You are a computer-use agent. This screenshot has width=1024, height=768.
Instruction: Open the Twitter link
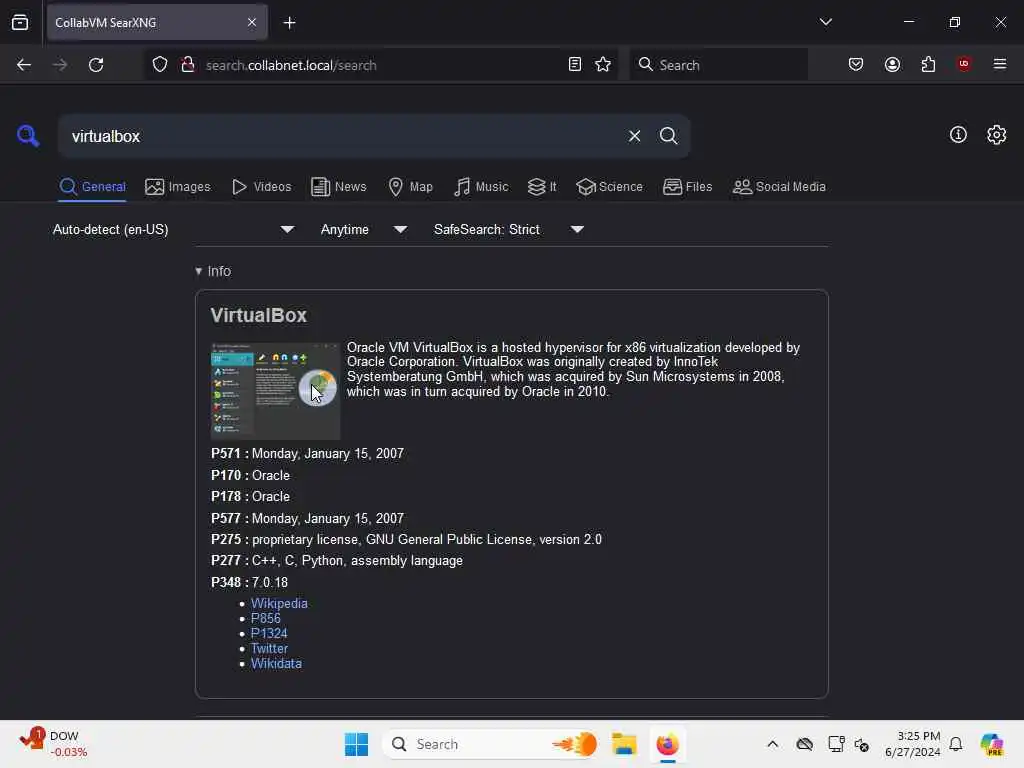point(269,648)
